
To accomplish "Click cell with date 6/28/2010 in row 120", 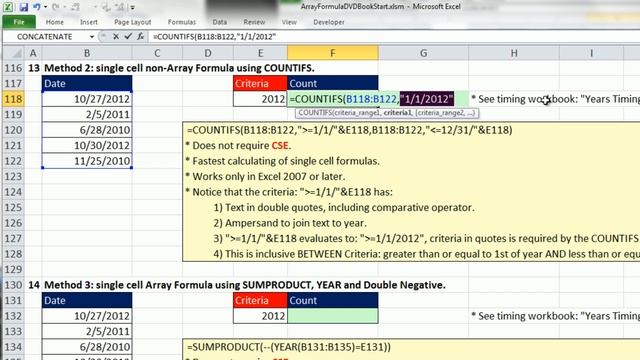I will click(x=87, y=130).
